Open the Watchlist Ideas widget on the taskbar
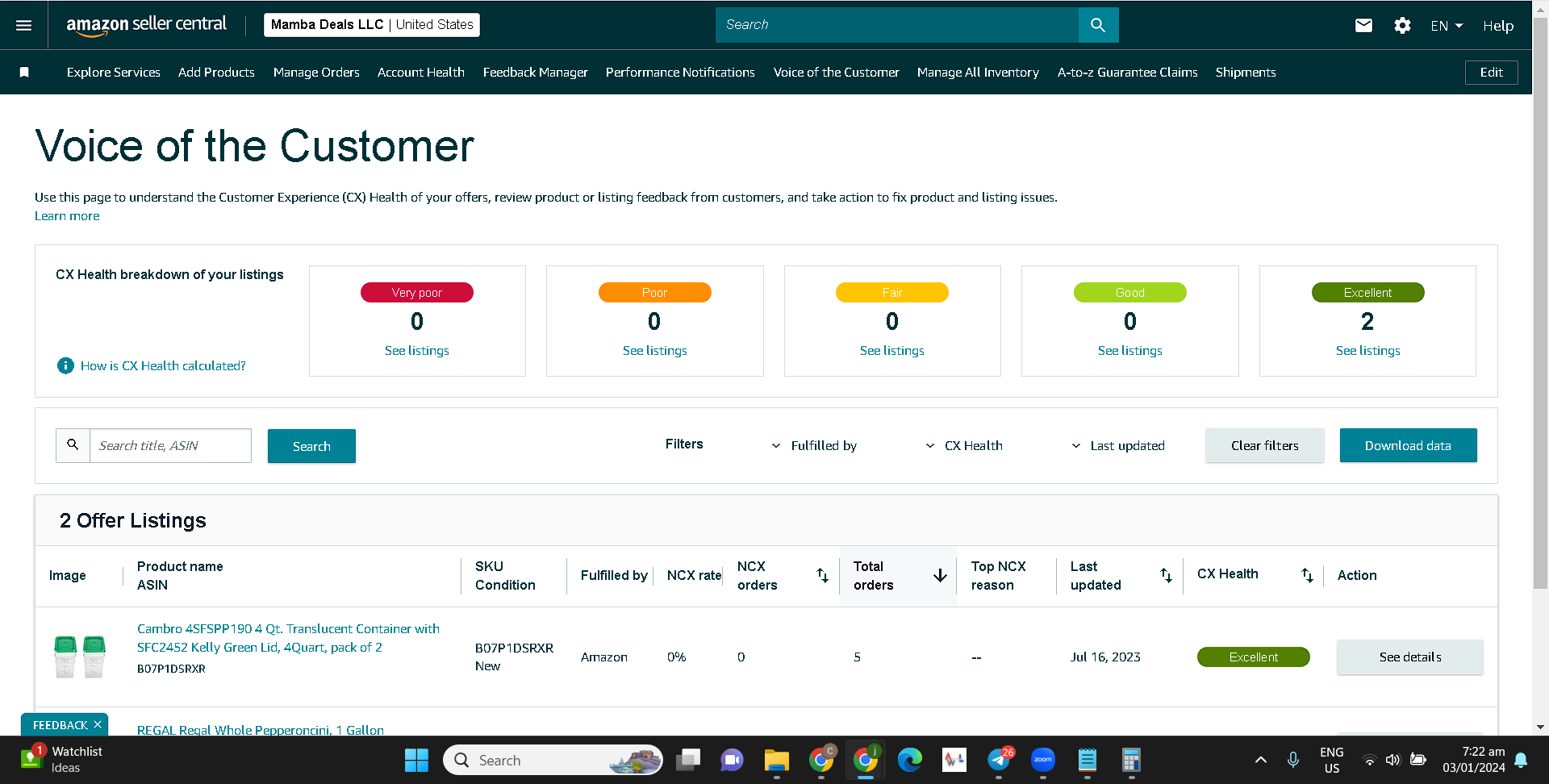 pyautogui.click(x=61, y=759)
